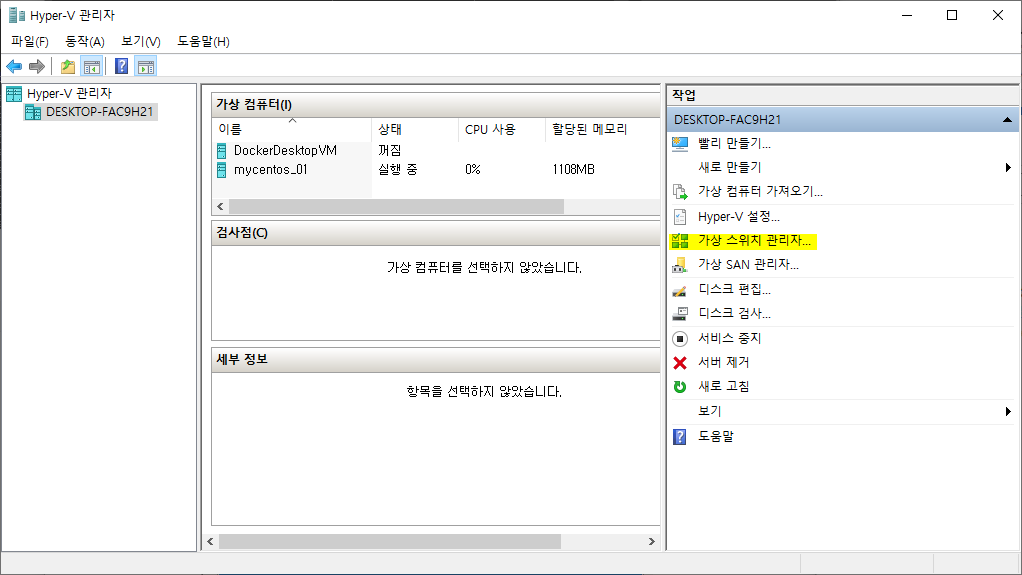Screen dimensions: 1022x575
Task: Click the 서비스 중지 stop icon
Action: point(680,339)
